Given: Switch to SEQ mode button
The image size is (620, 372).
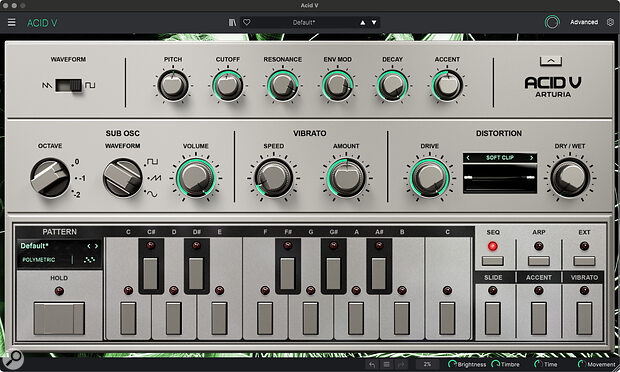Looking at the screenshot, I should point(493,261).
